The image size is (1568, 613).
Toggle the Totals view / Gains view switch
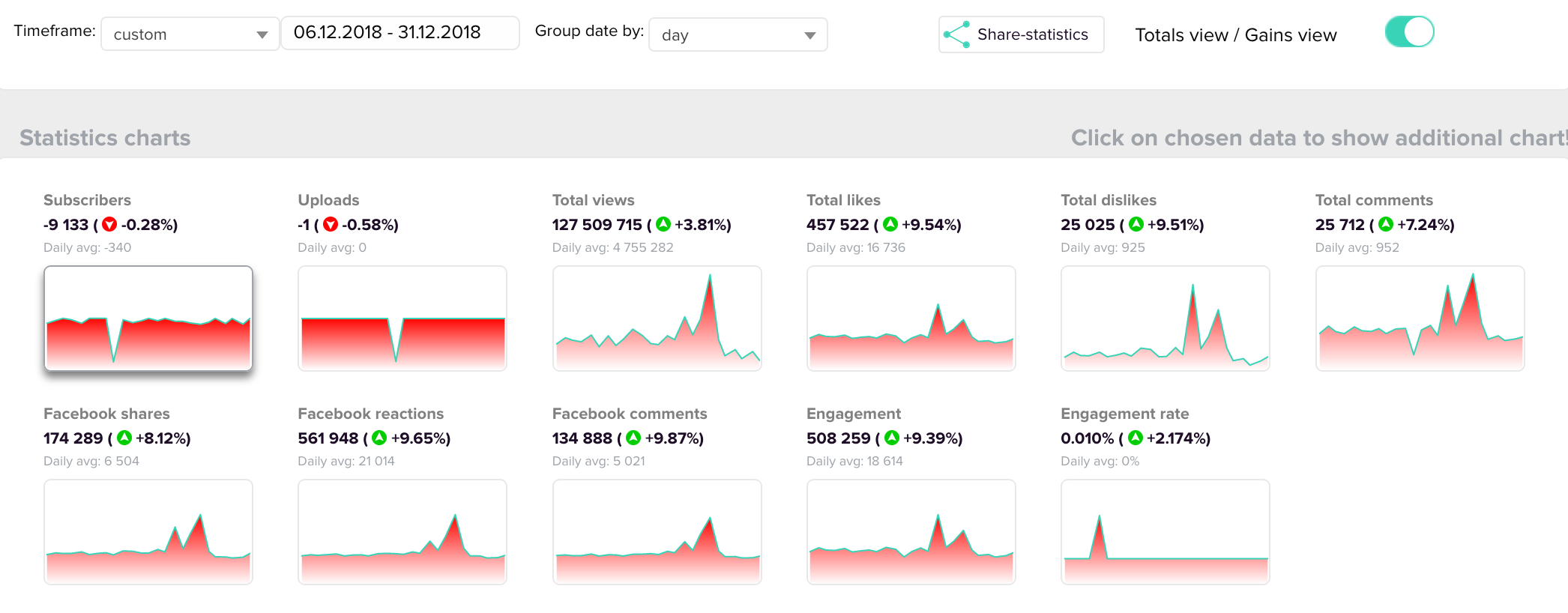click(x=1409, y=32)
